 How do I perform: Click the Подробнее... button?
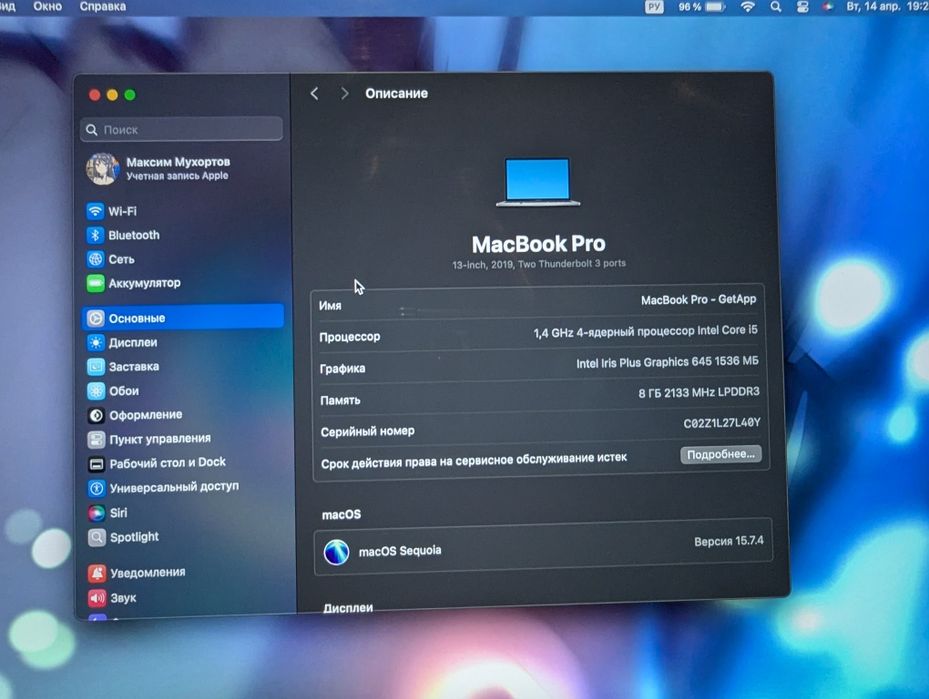click(720, 454)
